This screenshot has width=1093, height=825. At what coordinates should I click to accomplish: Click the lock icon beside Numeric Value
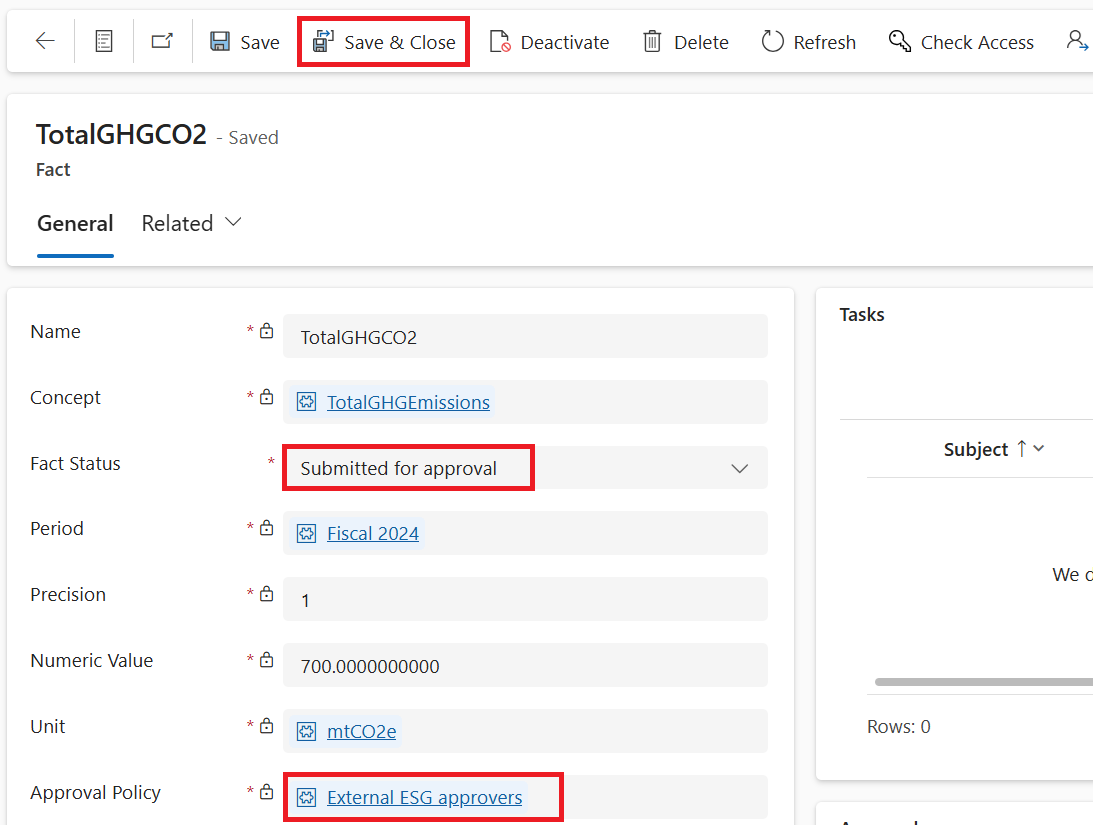click(266, 659)
